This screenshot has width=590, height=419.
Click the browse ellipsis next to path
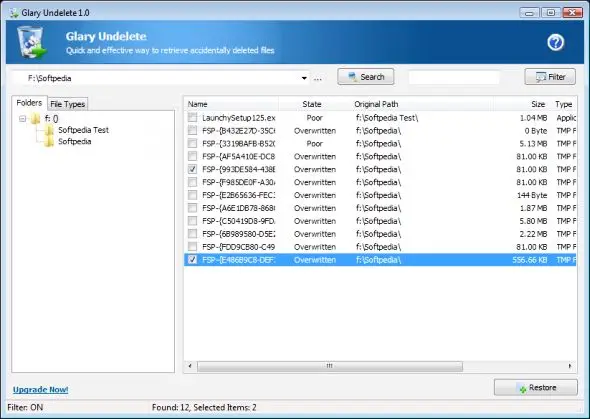pyautogui.click(x=318, y=79)
